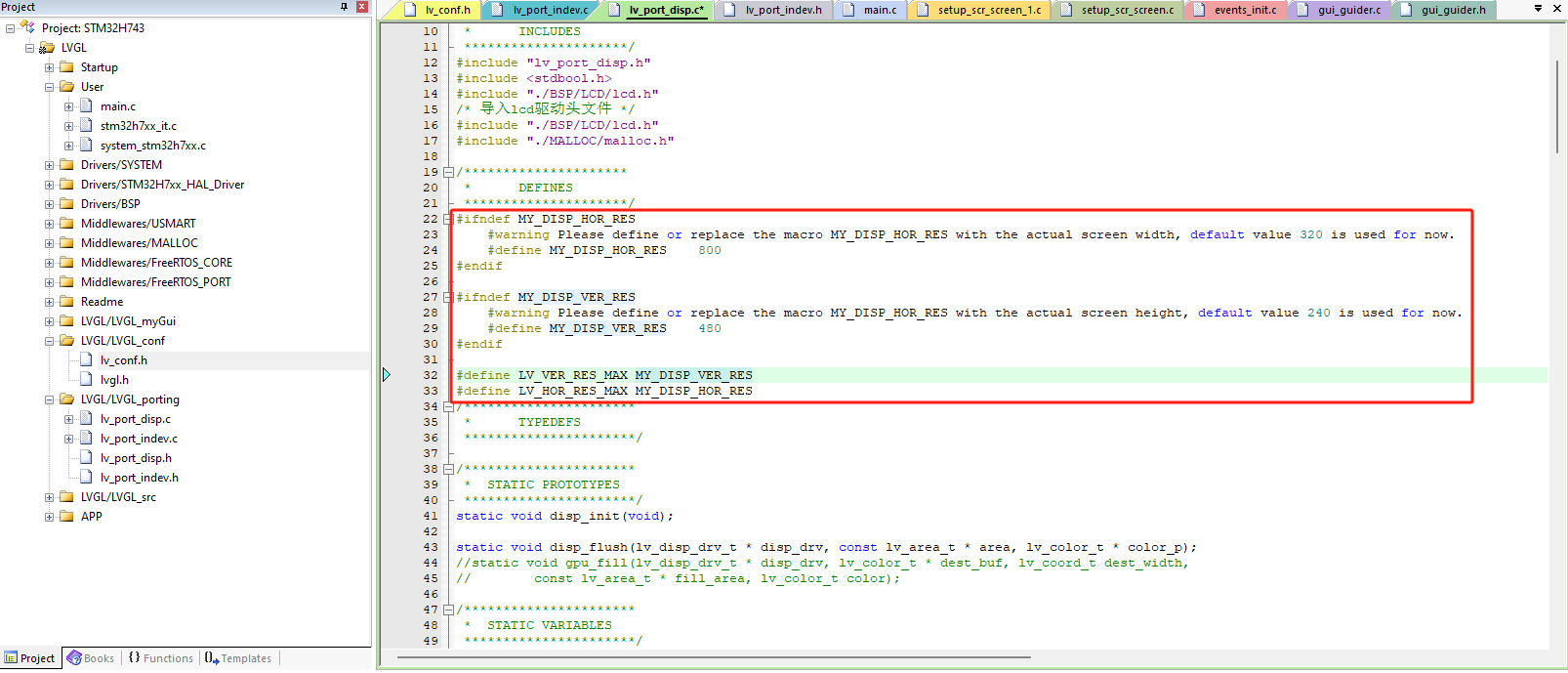Fold the #ifndef block at line 22
Image resolution: width=1568 pixels, height=673 pixels.
pos(448,219)
